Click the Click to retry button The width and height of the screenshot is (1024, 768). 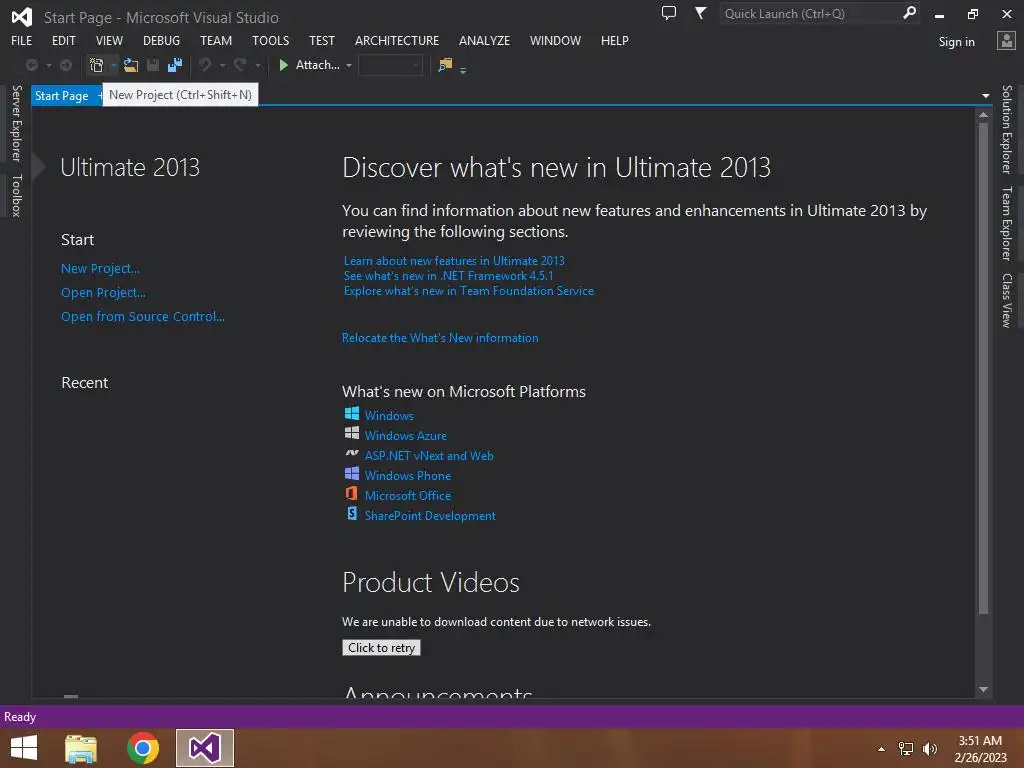coord(381,647)
